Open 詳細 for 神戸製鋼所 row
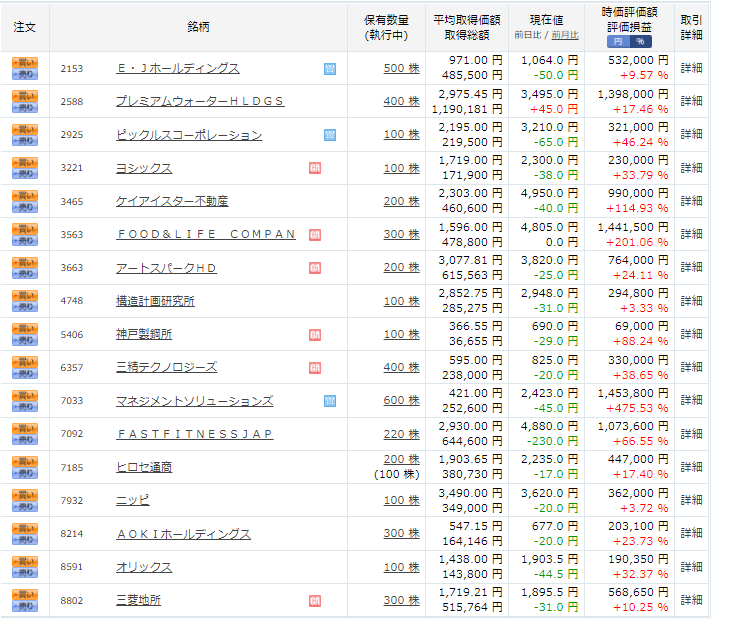 click(x=691, y=334)
